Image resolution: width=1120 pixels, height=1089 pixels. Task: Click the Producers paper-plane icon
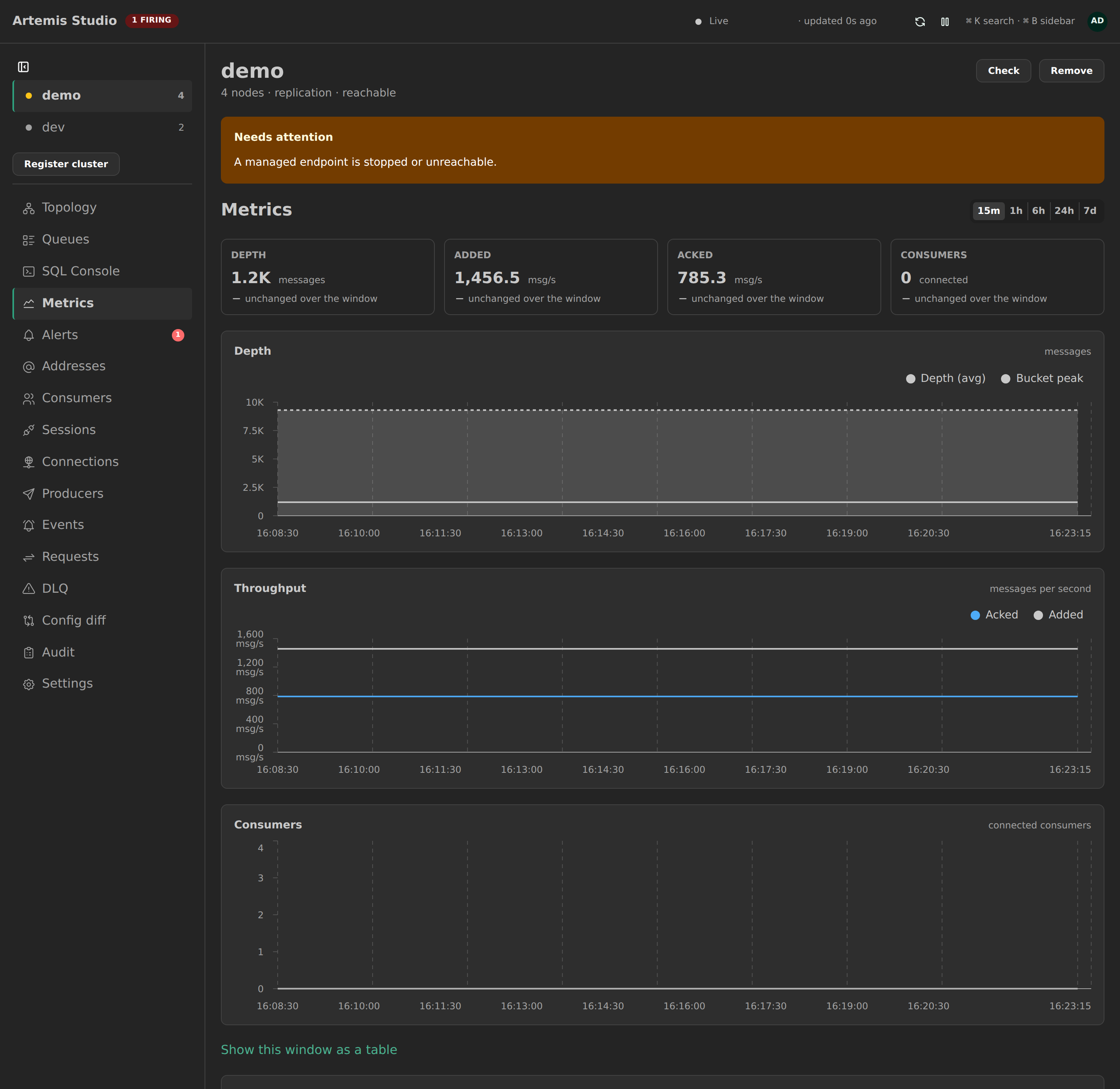click(x=29, y=494)
